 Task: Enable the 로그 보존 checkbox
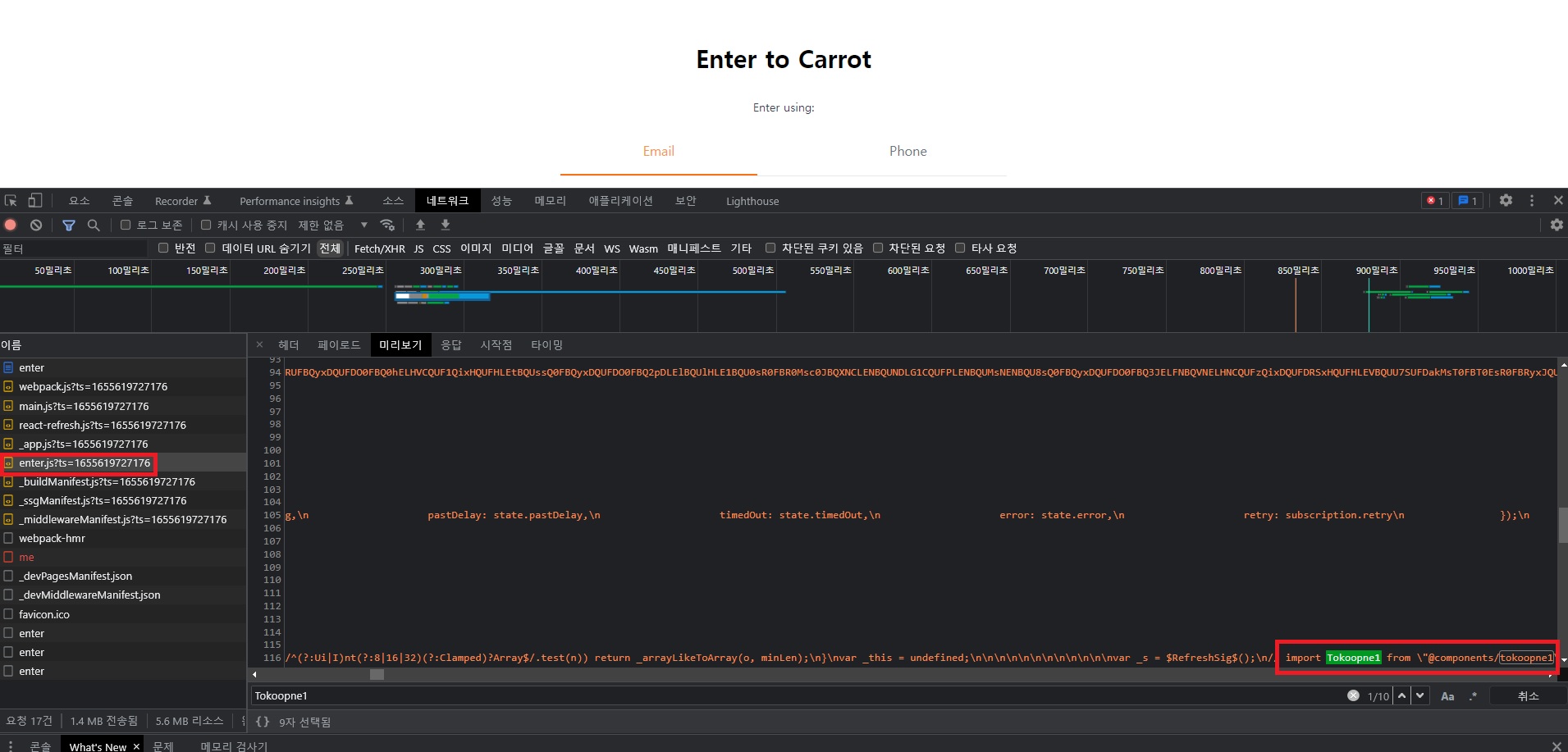pos(126,225)
